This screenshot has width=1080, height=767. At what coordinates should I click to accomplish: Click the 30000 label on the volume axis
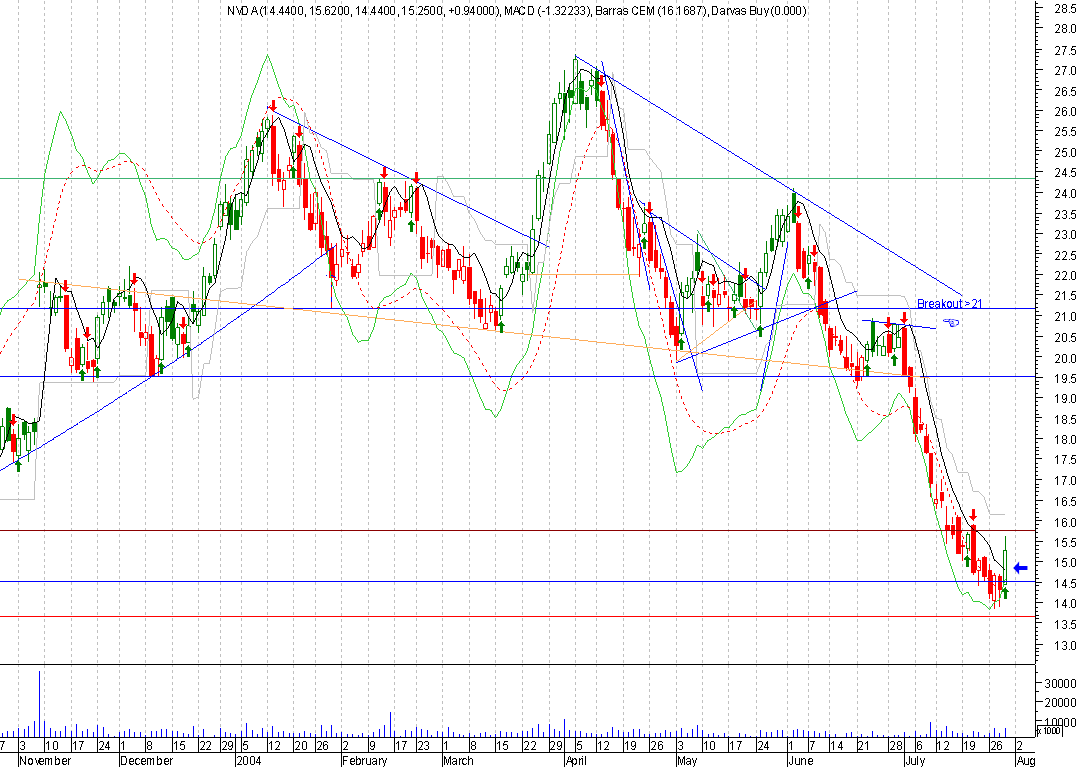click(1056, 683)
